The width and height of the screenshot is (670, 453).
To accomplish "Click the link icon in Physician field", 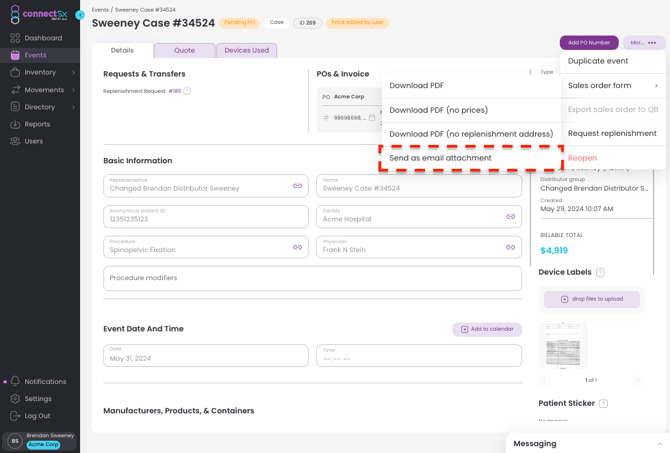I will 510,247.
